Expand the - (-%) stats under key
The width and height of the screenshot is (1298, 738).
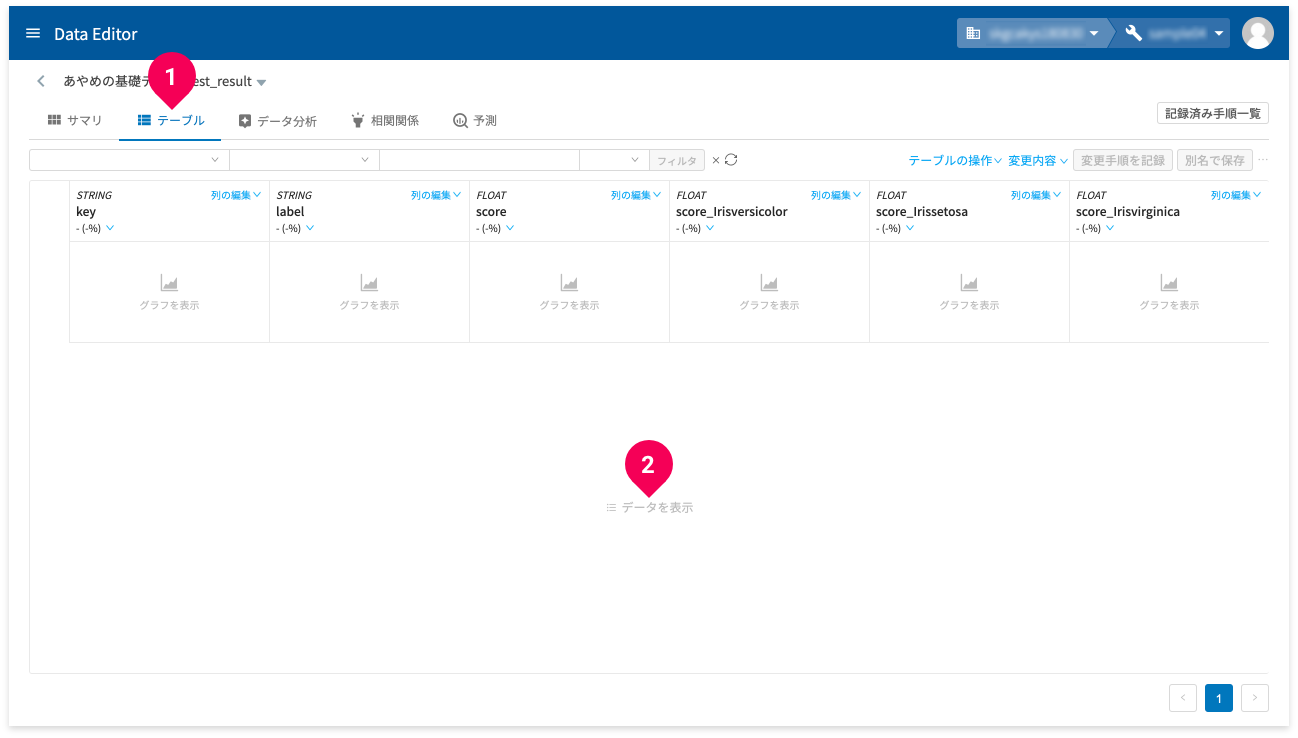[110, 228]
